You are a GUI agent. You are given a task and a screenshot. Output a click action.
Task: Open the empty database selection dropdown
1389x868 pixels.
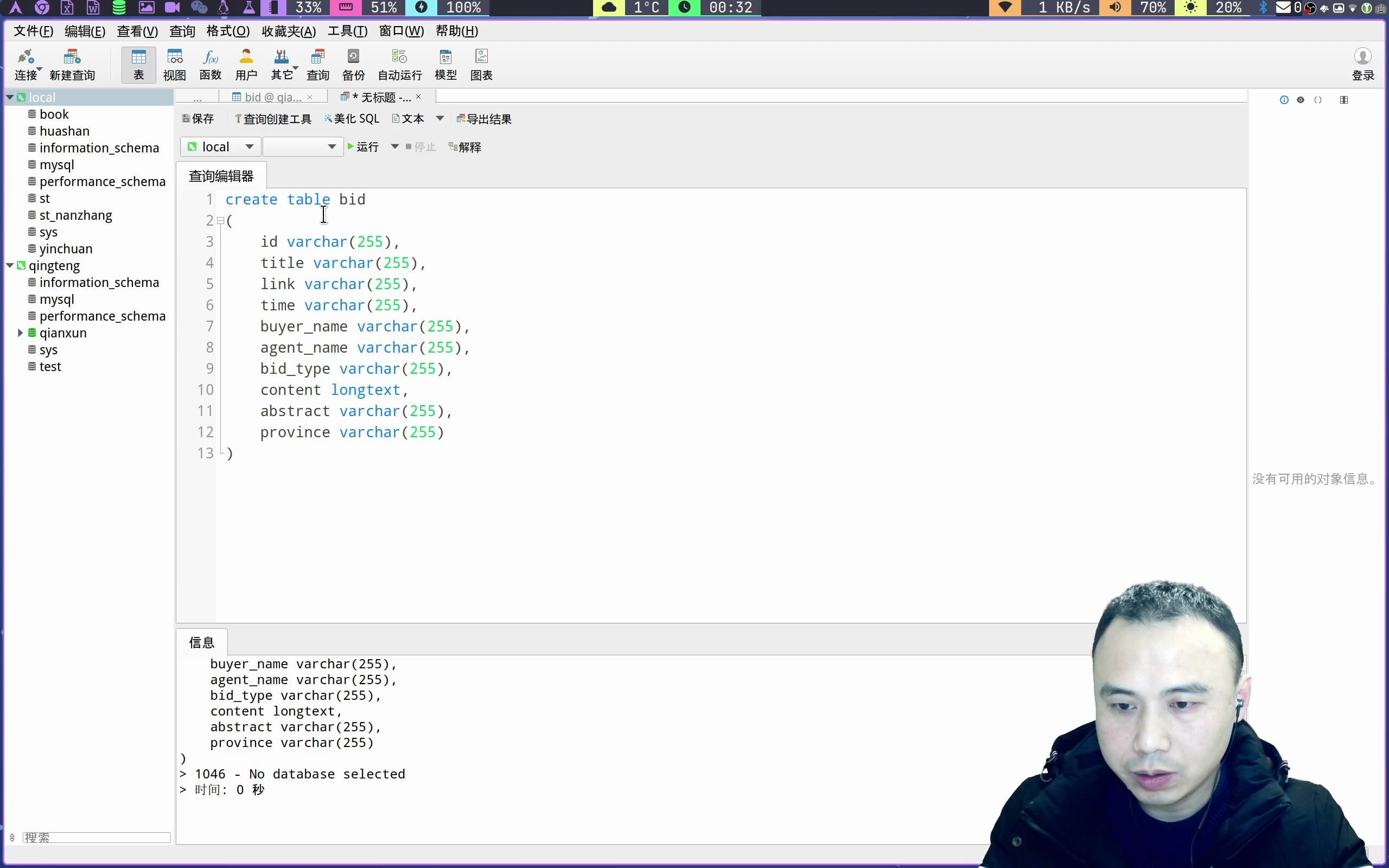click(x=302, y=147)
